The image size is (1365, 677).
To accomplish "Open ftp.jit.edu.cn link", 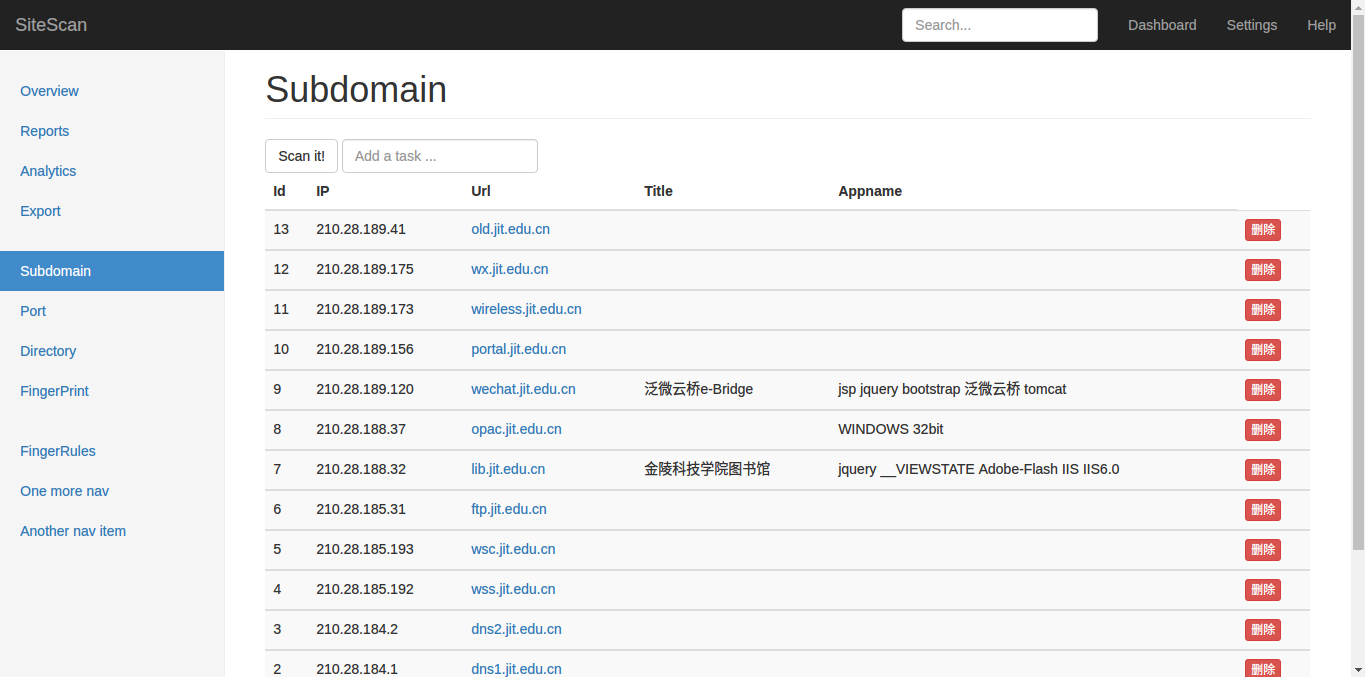I will click(x=509, y=509).
